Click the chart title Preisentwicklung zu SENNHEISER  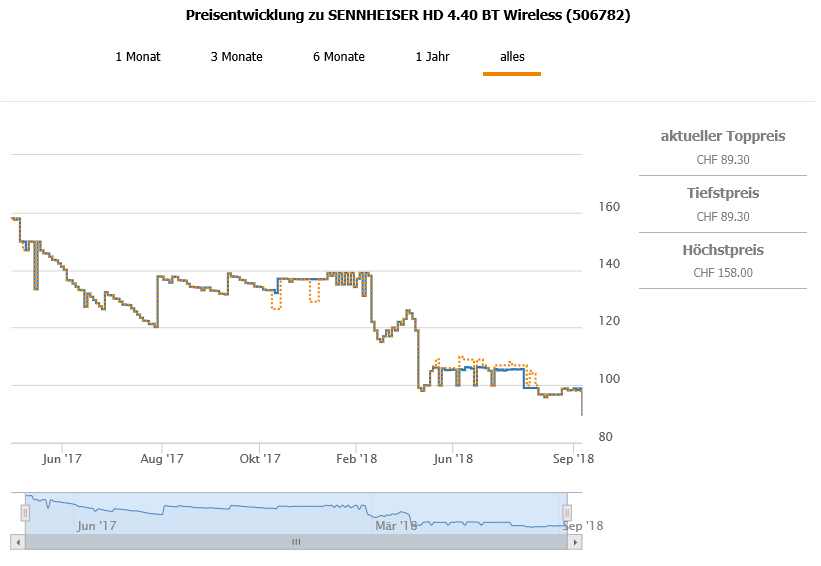tap(408, 15)
